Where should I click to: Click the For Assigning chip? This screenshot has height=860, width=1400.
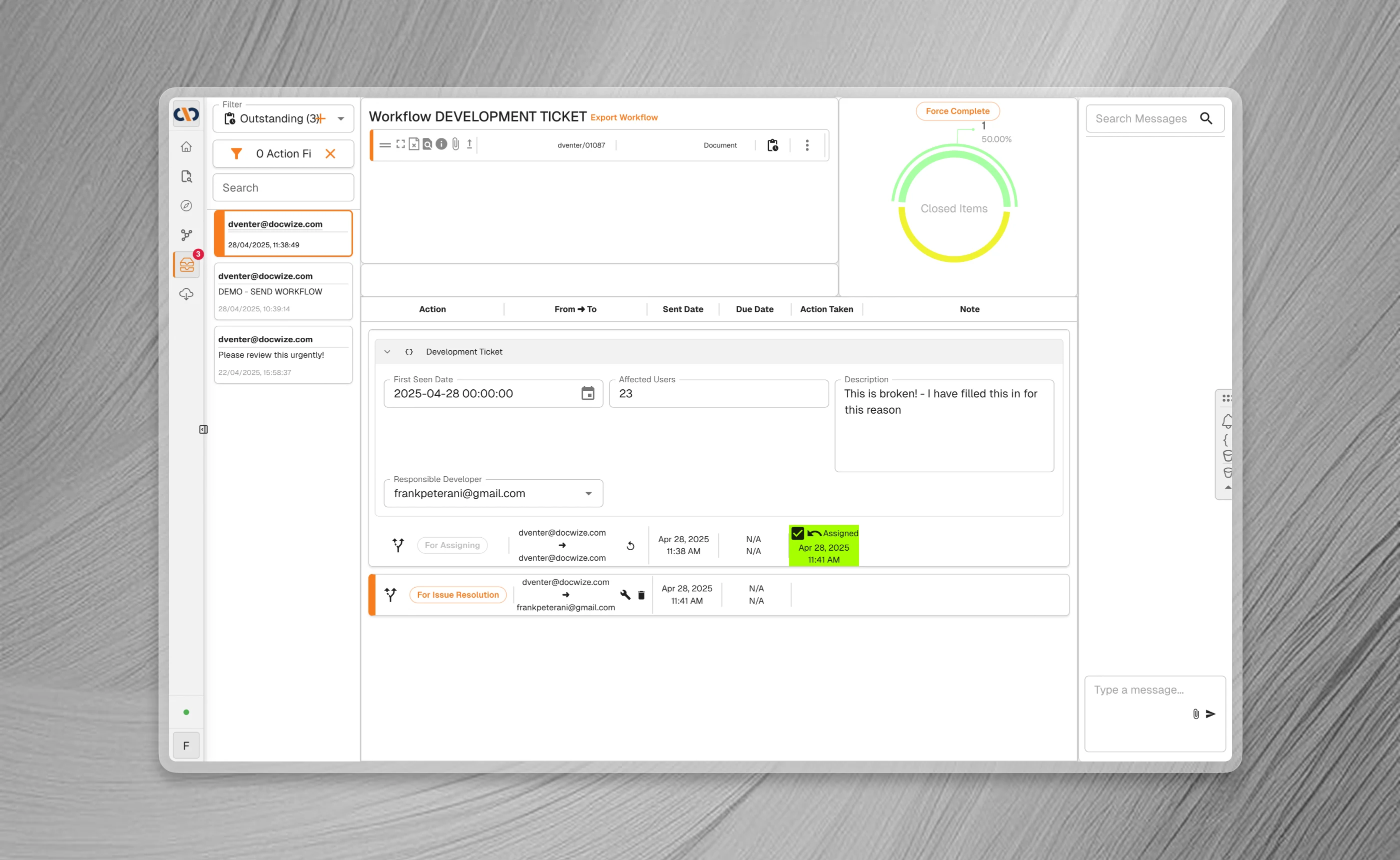click(452, 546)
